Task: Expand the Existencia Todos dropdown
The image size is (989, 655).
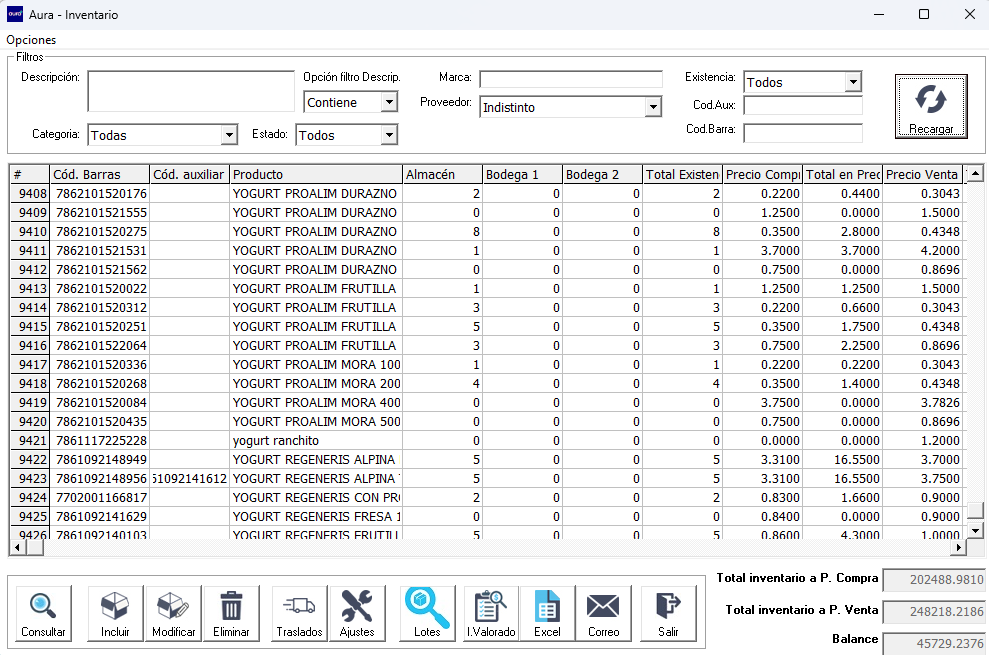Action: click(853, 81)
